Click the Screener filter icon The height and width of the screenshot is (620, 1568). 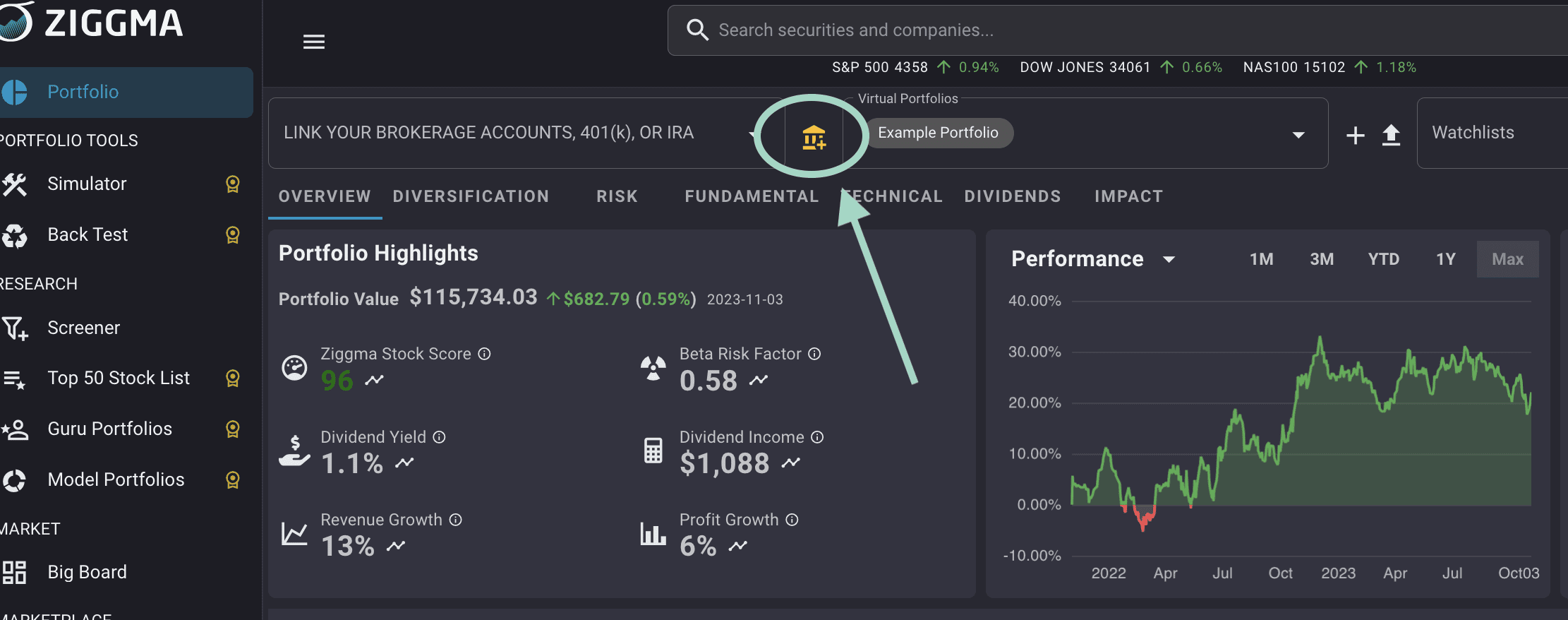[x=15, y=328]
